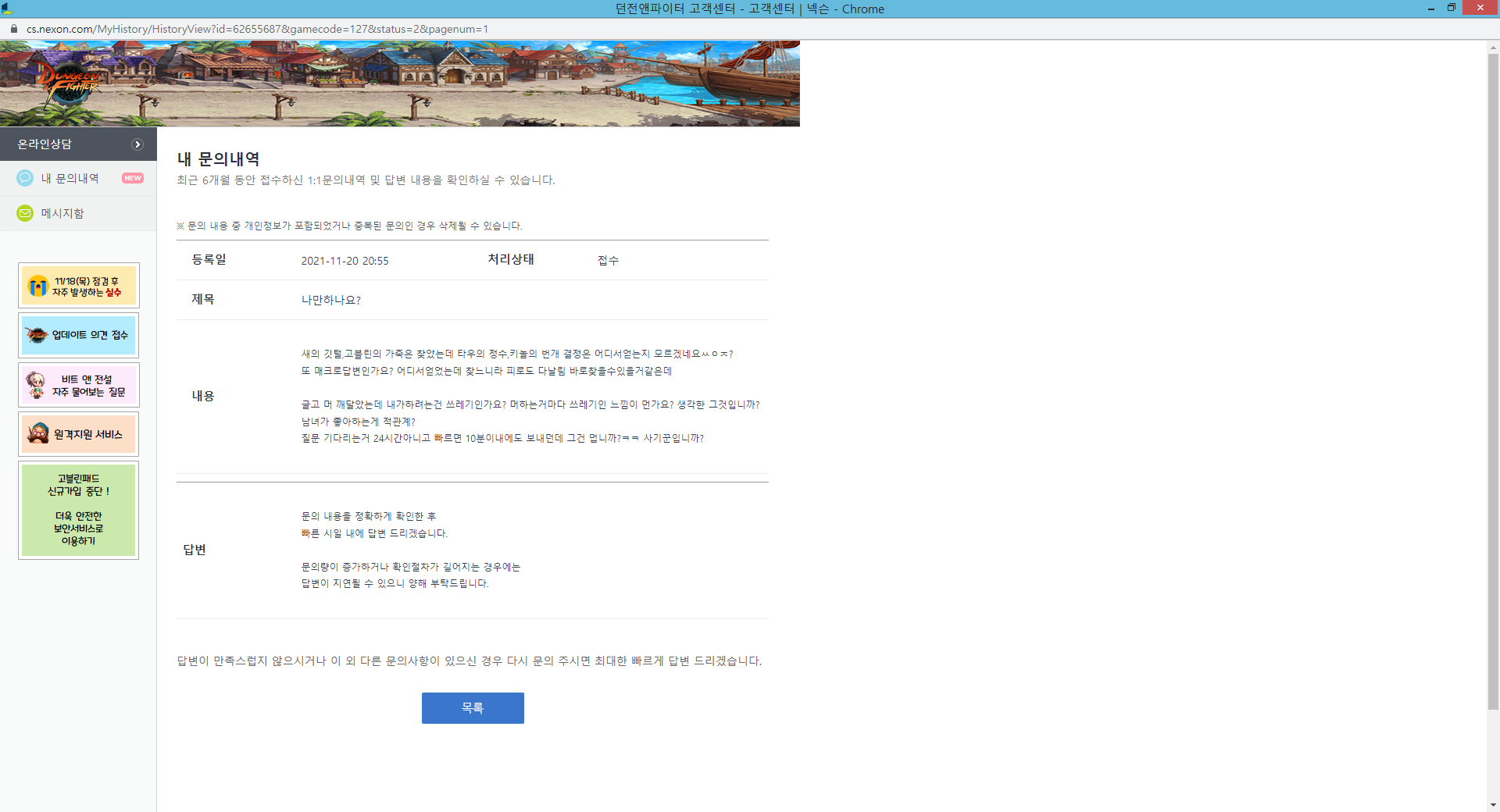Click the URL in the address bar
This screenshot has height=812, width=1500.
click(x=257, y=29)
